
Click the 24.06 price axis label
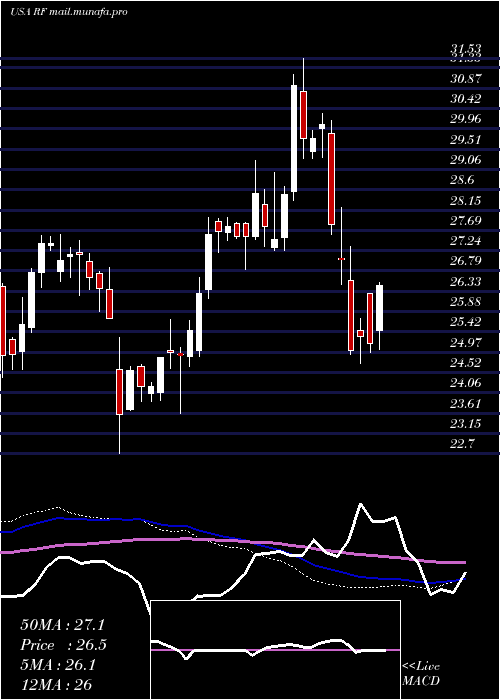pos(466,383)
